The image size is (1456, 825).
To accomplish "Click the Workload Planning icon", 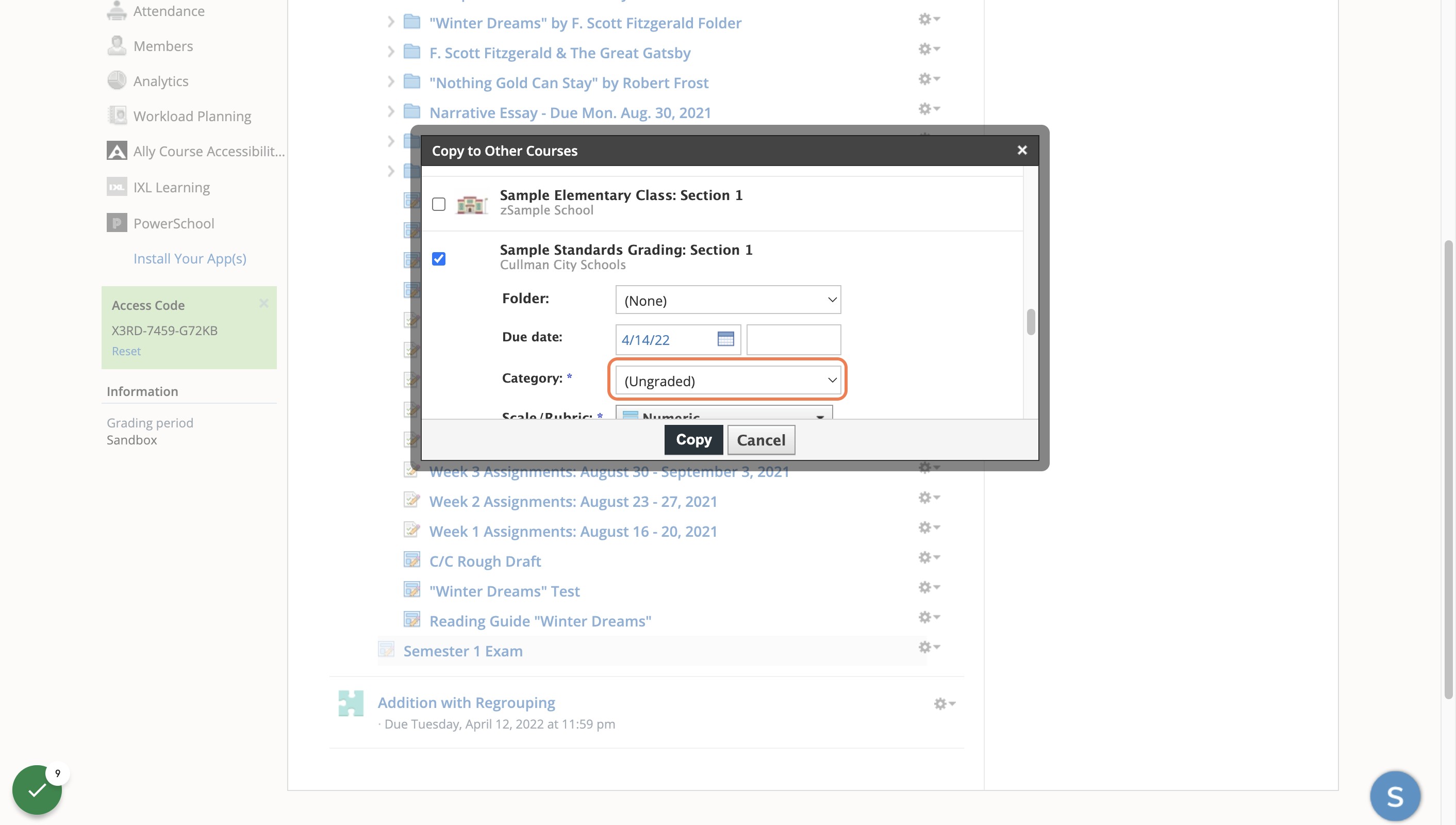I will [117, 115].
